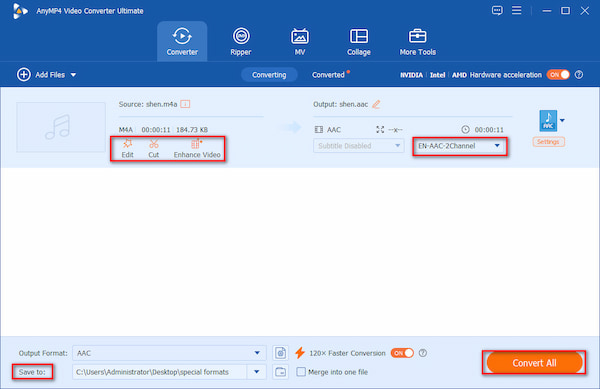Maximize the application window
The height and width of the screenshot is (389, 600).
565,11
